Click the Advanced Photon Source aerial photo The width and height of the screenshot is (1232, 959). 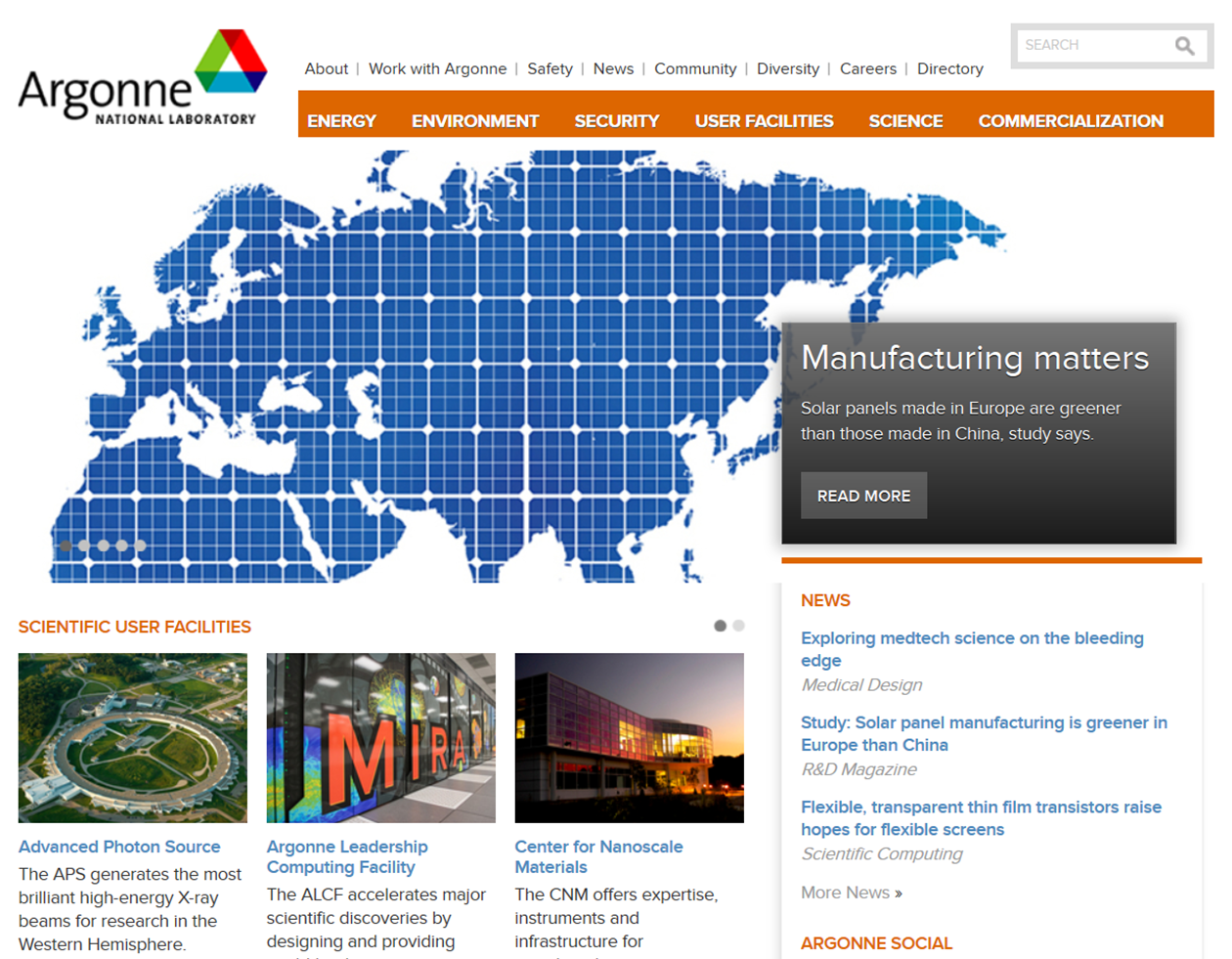(133, 738)
